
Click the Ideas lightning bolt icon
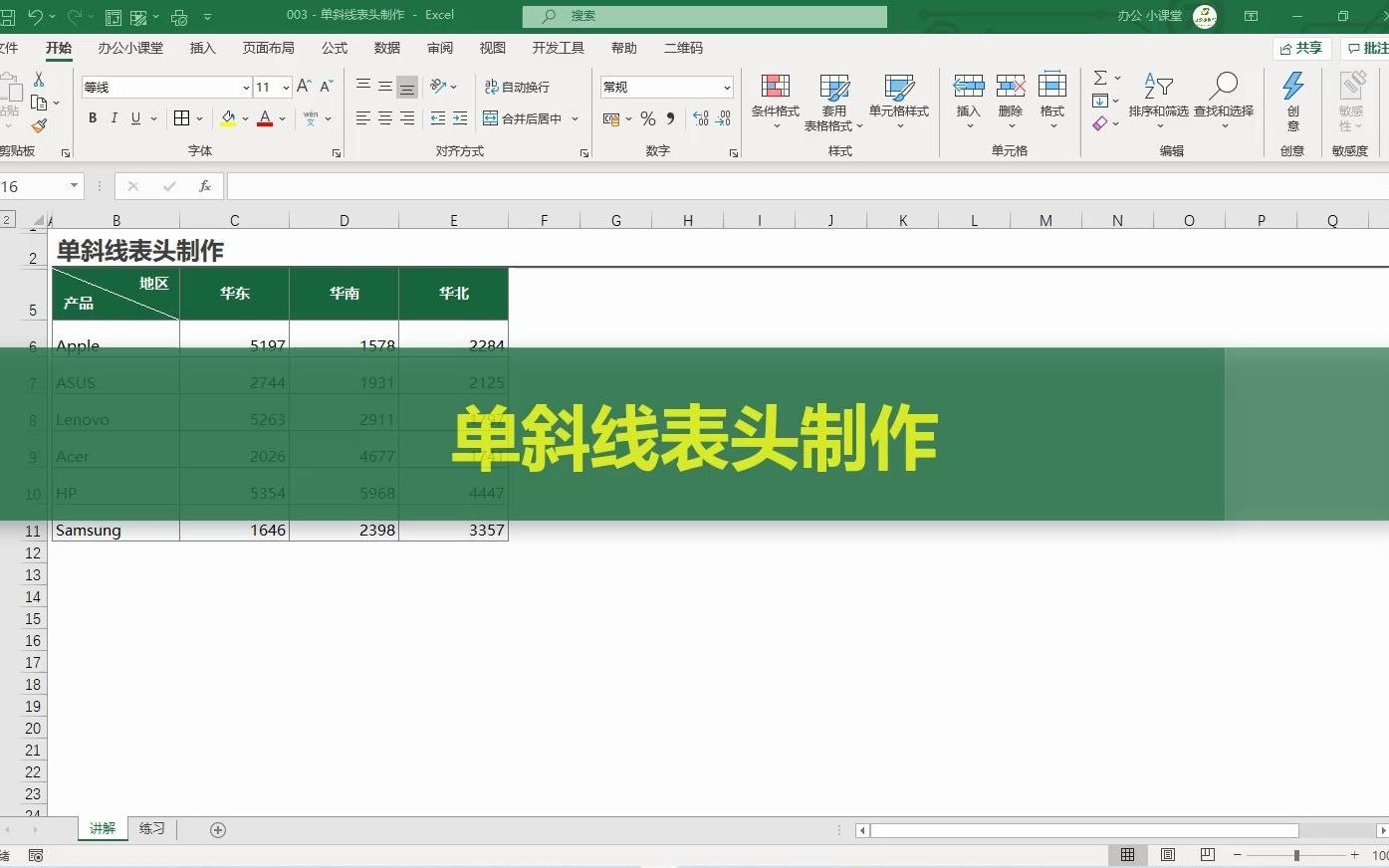pos(1292,87)
